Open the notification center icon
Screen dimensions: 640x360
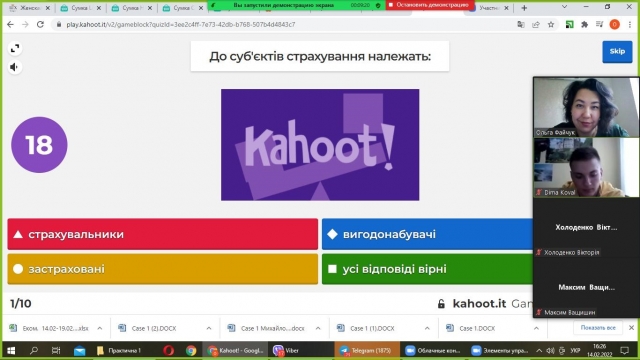click(x=624, y=351)
